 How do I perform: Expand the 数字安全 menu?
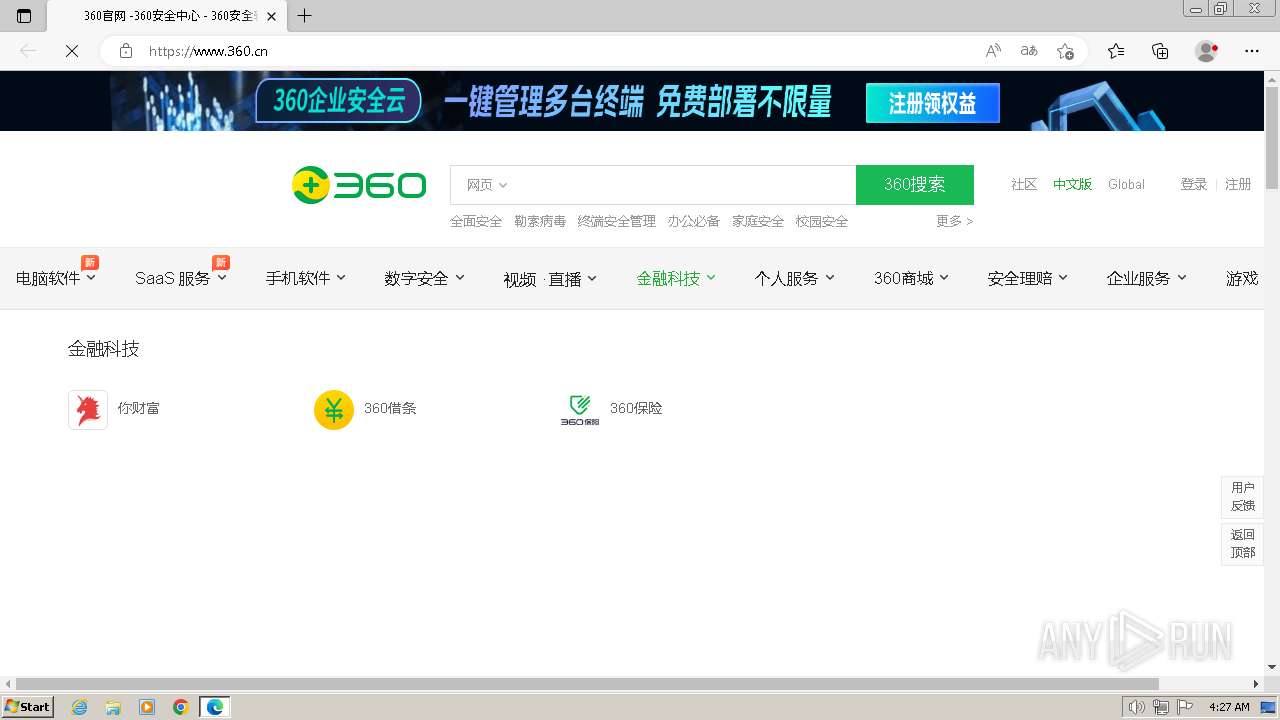click(x=424, y=278)
